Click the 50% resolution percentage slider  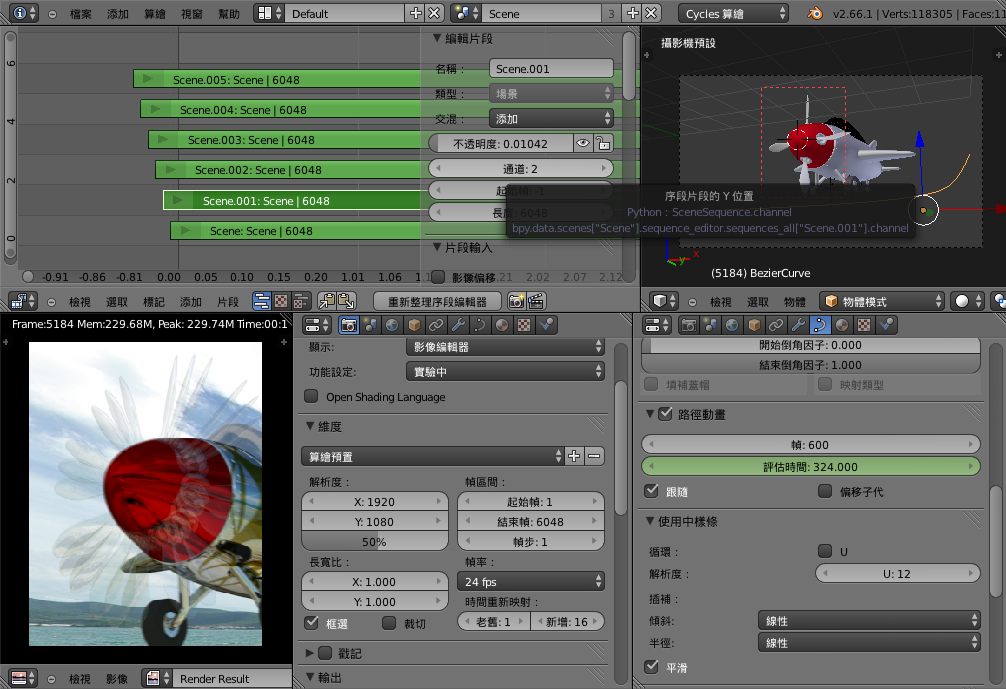pyautogui.click(x=375, y=541)
